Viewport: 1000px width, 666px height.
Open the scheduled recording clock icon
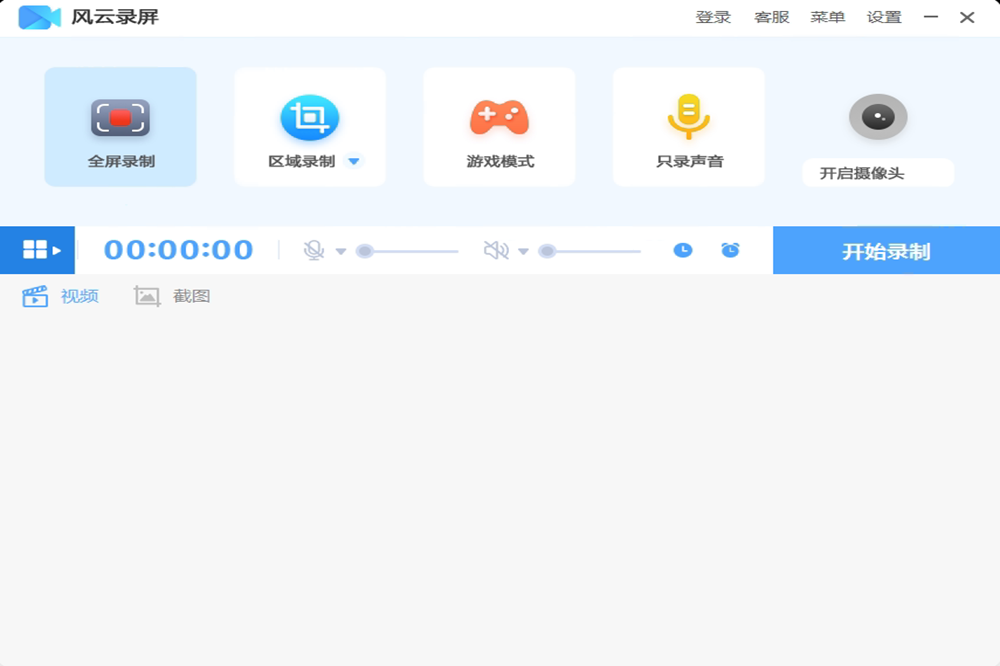click(x=683, y=250)
